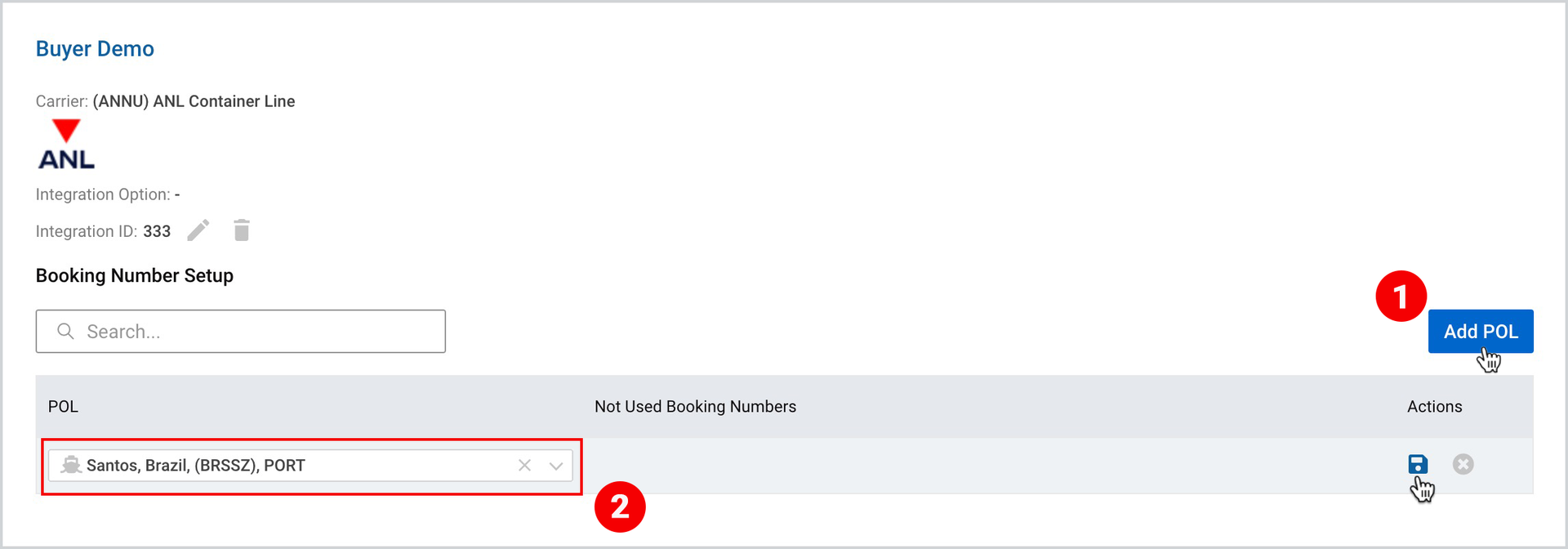This screenshot has width=1568, height=549.
Task: Cancel the new POL row
Action: tap(1463, 464)
